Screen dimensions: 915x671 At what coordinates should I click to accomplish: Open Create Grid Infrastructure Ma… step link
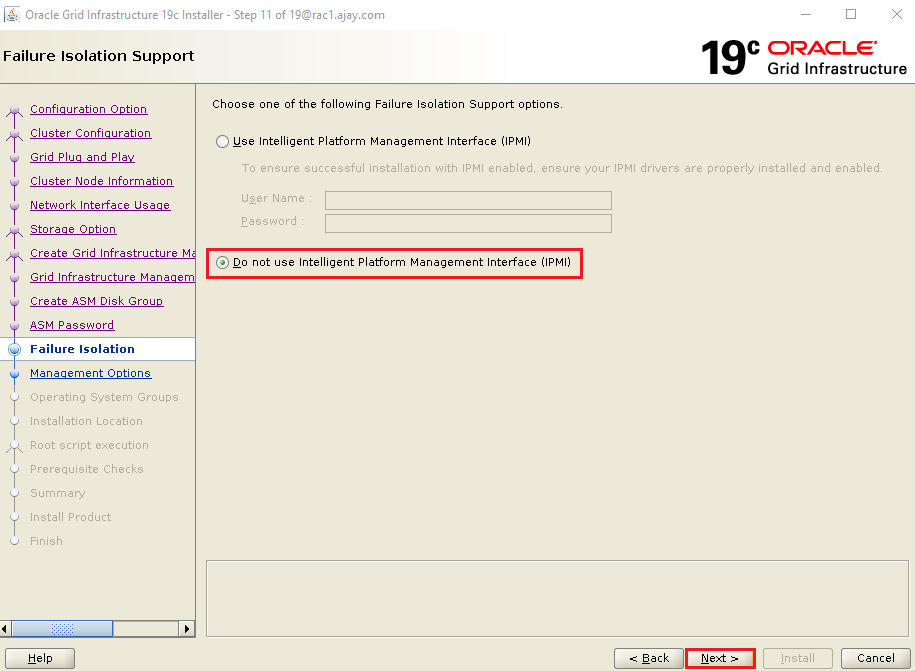pyautogui.click(x=113, y=253)
